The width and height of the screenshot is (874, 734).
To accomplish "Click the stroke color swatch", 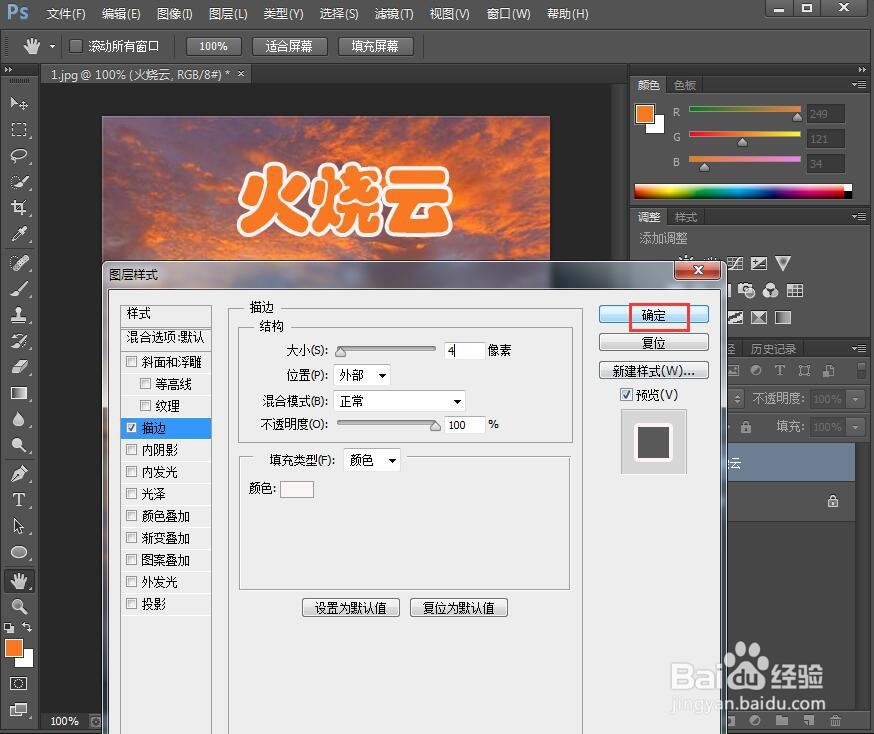I will [x=297, y=489].
